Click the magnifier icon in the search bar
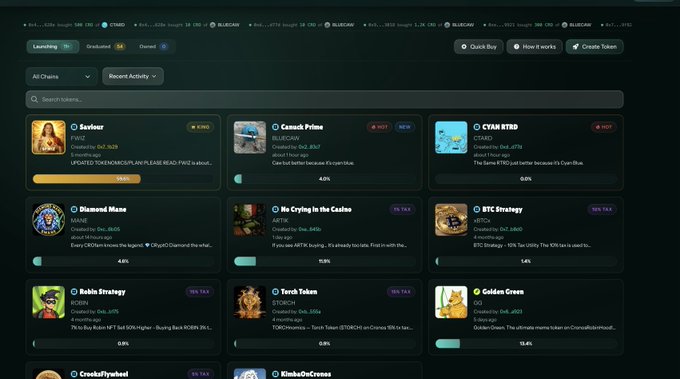Screen dimensions: 680x379 (34, 99)
